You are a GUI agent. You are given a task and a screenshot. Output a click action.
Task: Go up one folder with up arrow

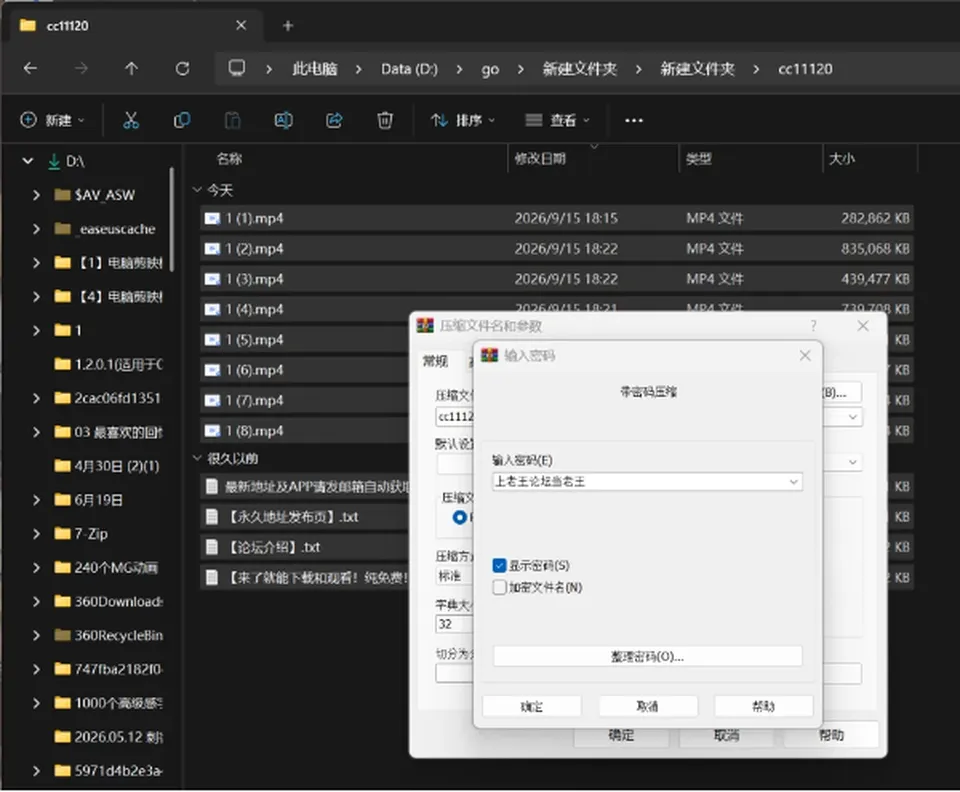click(x=132, y=69)
